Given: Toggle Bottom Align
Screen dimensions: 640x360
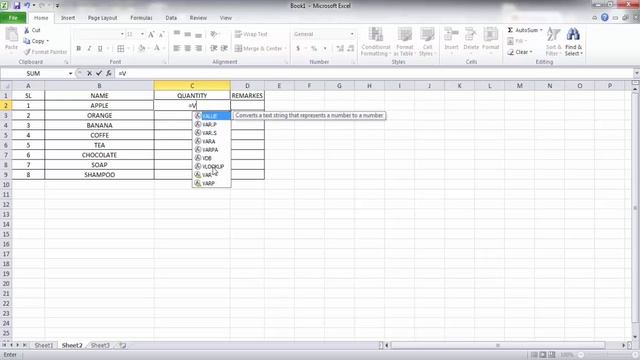Looking at the screenshot, I should [198, 34].
